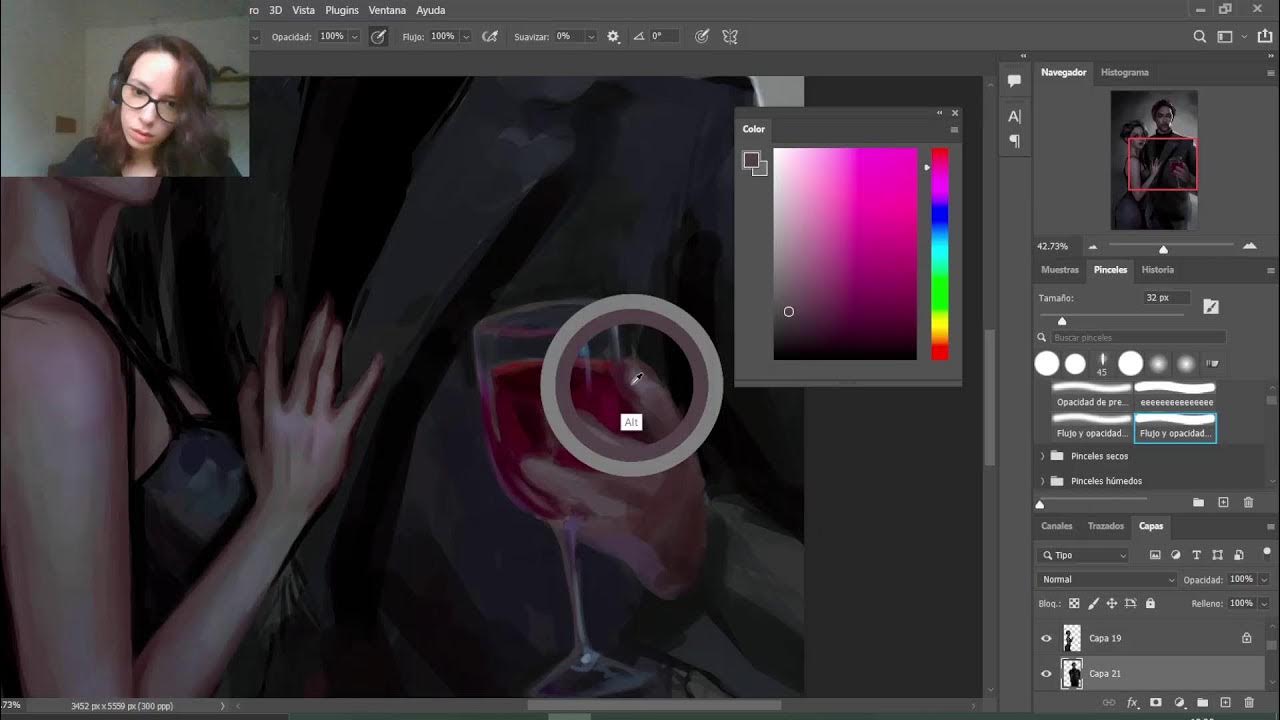Screen dimensions: 1280x720
Task: Zoom in with large mountains icon in Navegador
Action: (1249, 246)
